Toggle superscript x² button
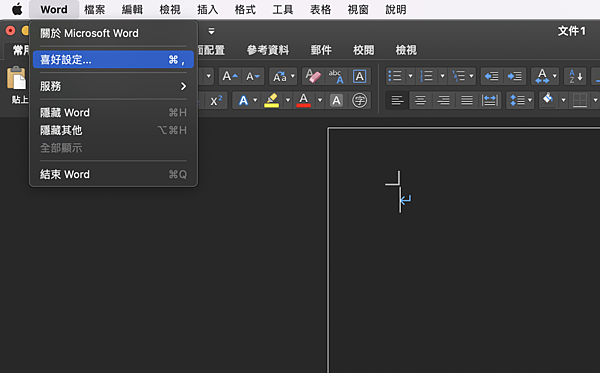600x373 pixels. click(216, 101)
